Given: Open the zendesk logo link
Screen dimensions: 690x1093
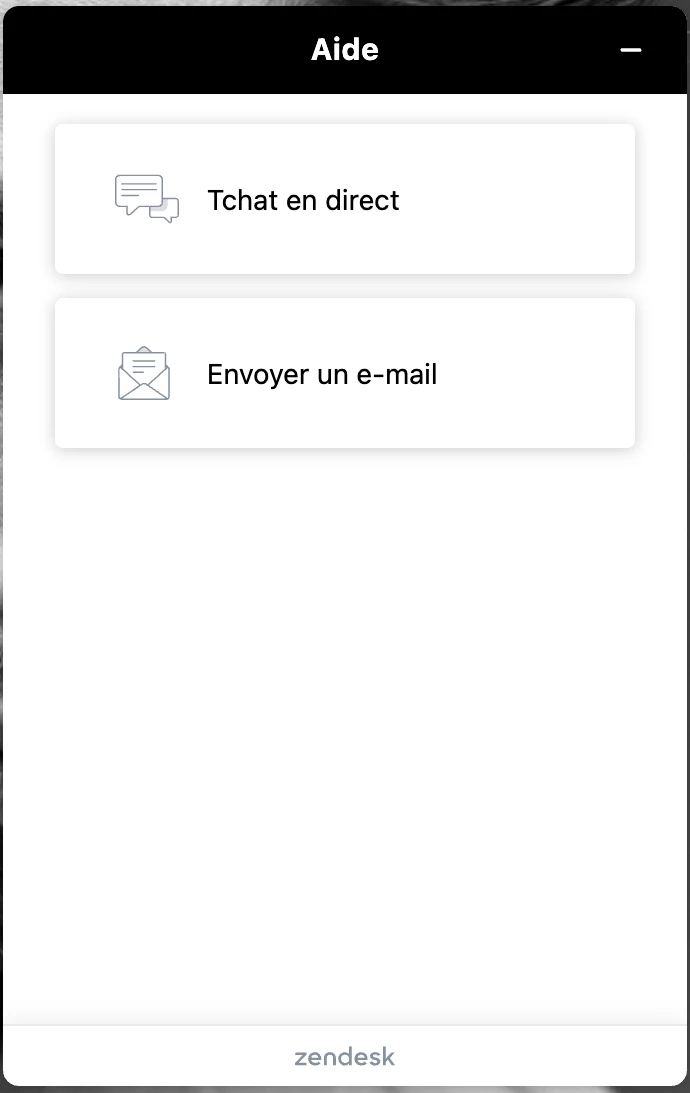Looking at the screenshot, I should (344, 1057).
